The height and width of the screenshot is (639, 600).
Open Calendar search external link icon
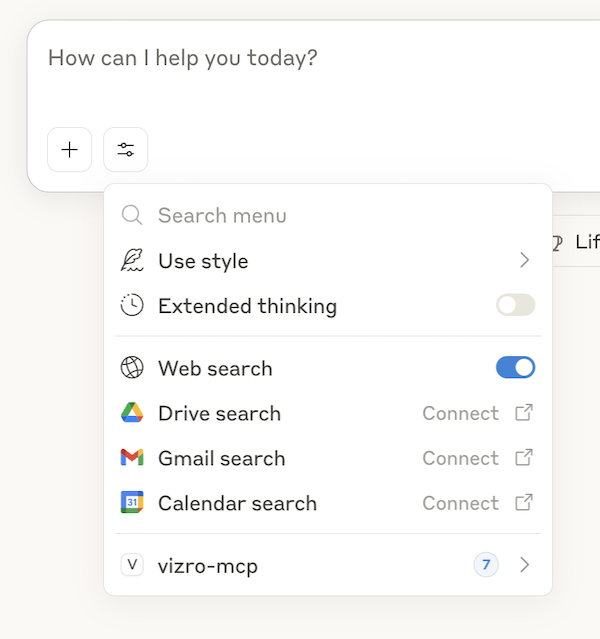[x=524, y=503]
